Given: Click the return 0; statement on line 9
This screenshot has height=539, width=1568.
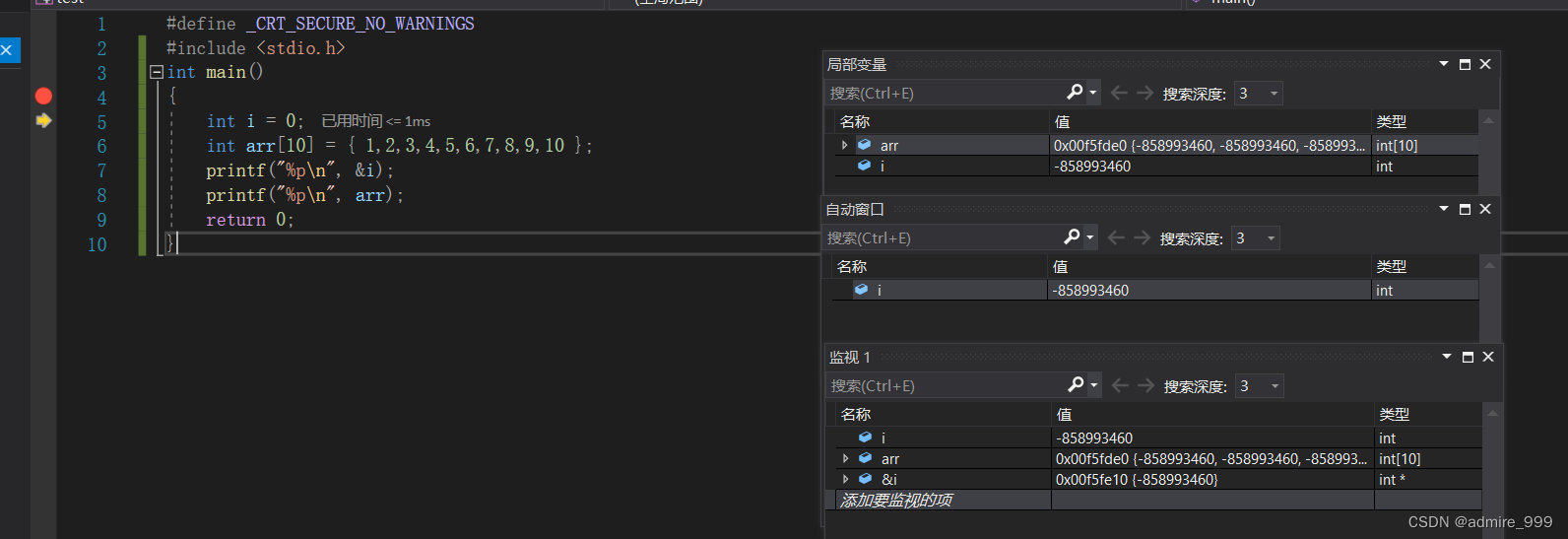Looking at the screenshot, I should click(249, 220).
